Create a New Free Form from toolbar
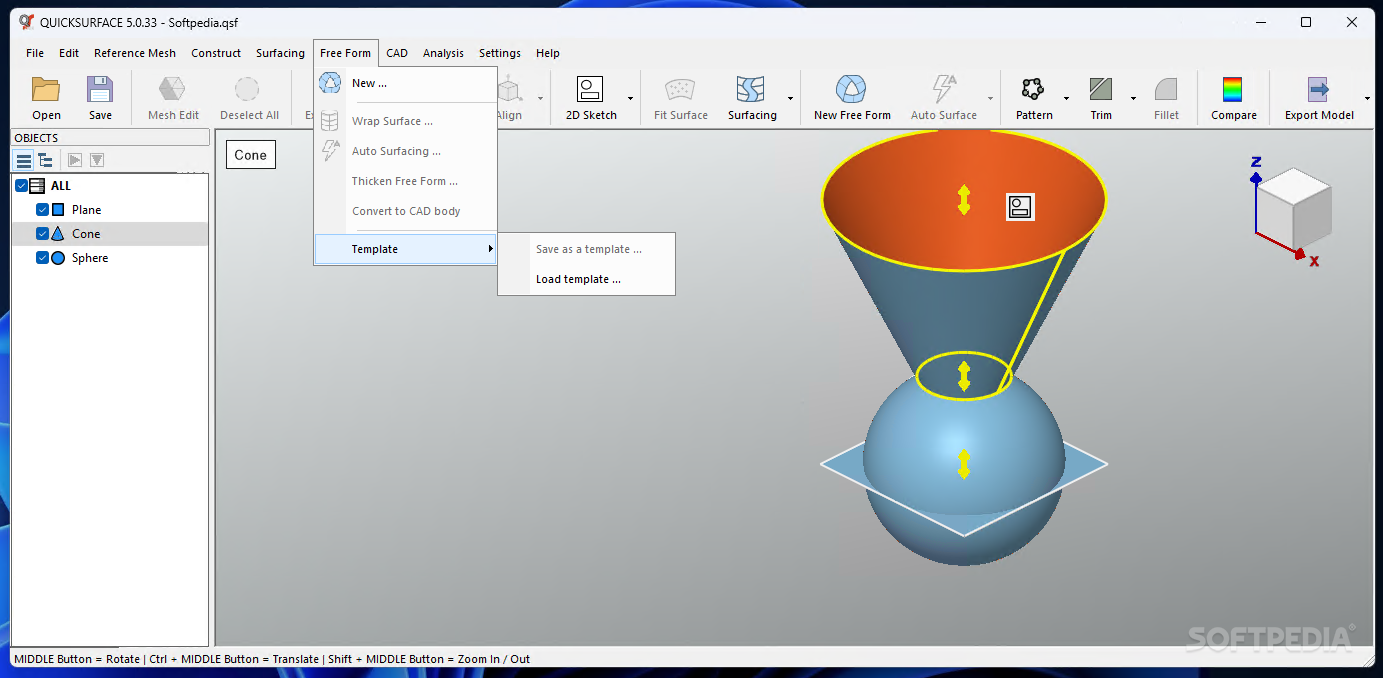Viewport: 1383px width, 678px height. [852, 98]
